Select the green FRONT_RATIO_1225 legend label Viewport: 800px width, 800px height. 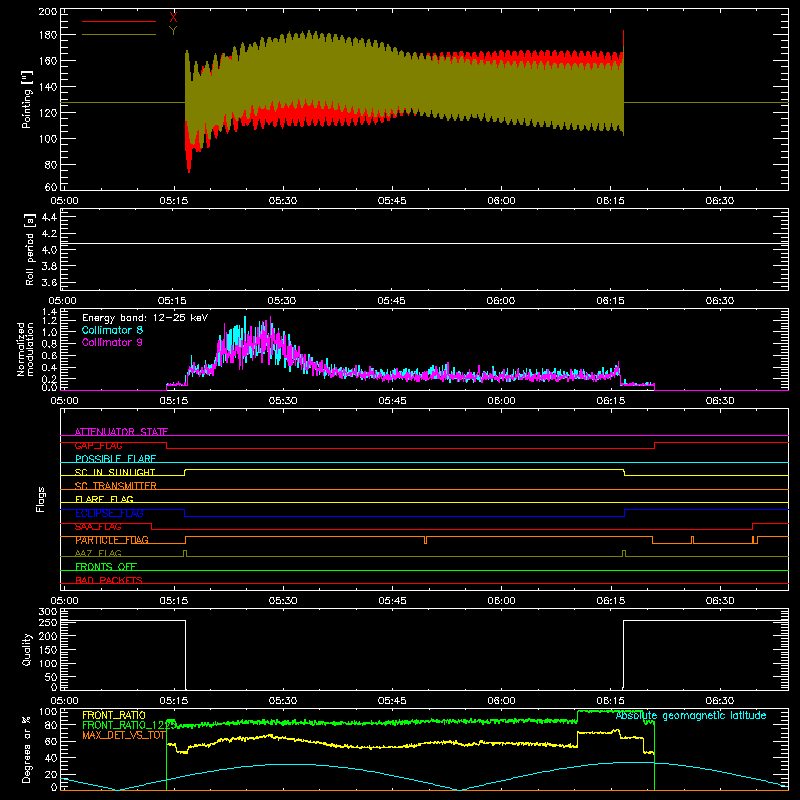pyautogui.click(x=130, y=725)
